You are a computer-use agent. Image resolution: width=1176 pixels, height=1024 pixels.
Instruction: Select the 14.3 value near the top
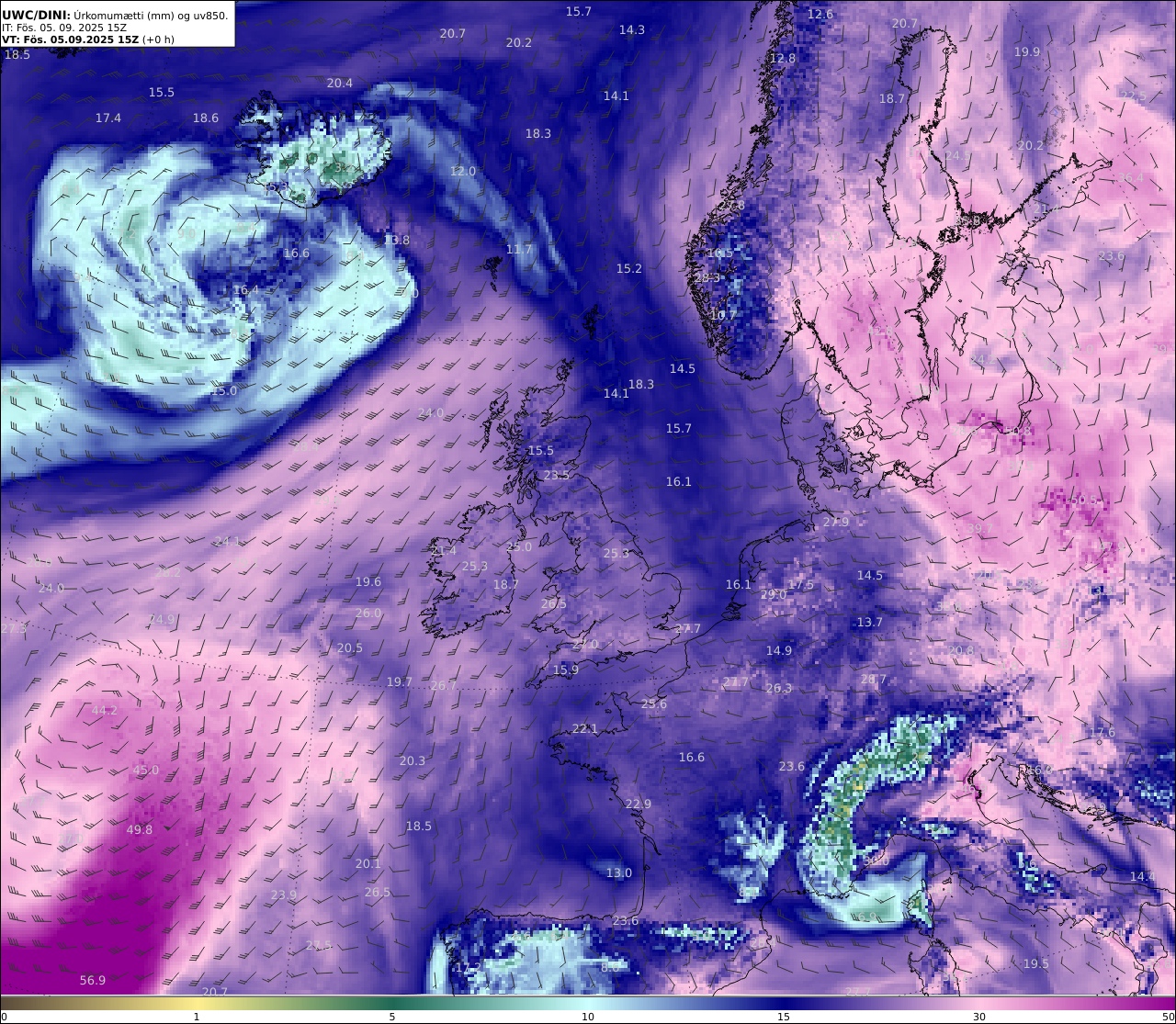pyautogui.click(x=632, y=29)
